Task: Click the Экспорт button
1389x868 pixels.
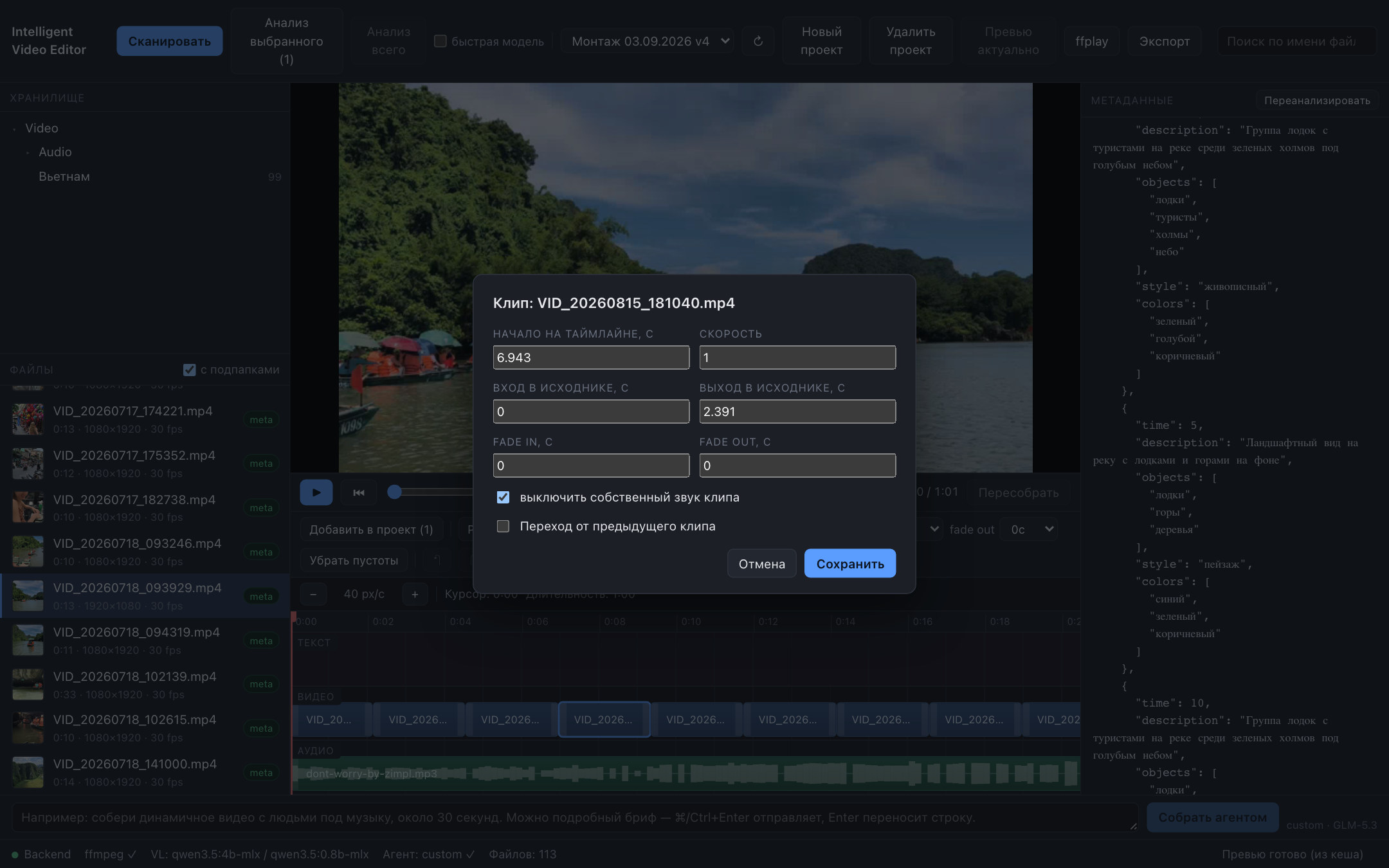Action: (x=1165, y=41)
